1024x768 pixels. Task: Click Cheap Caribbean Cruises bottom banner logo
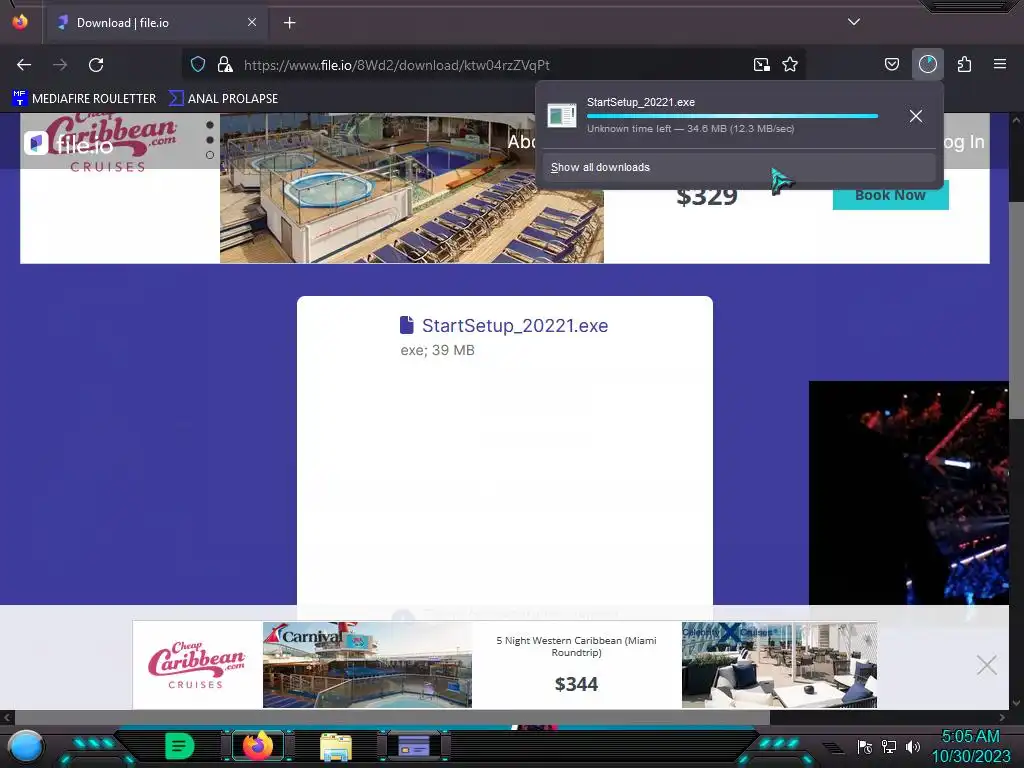196,665
